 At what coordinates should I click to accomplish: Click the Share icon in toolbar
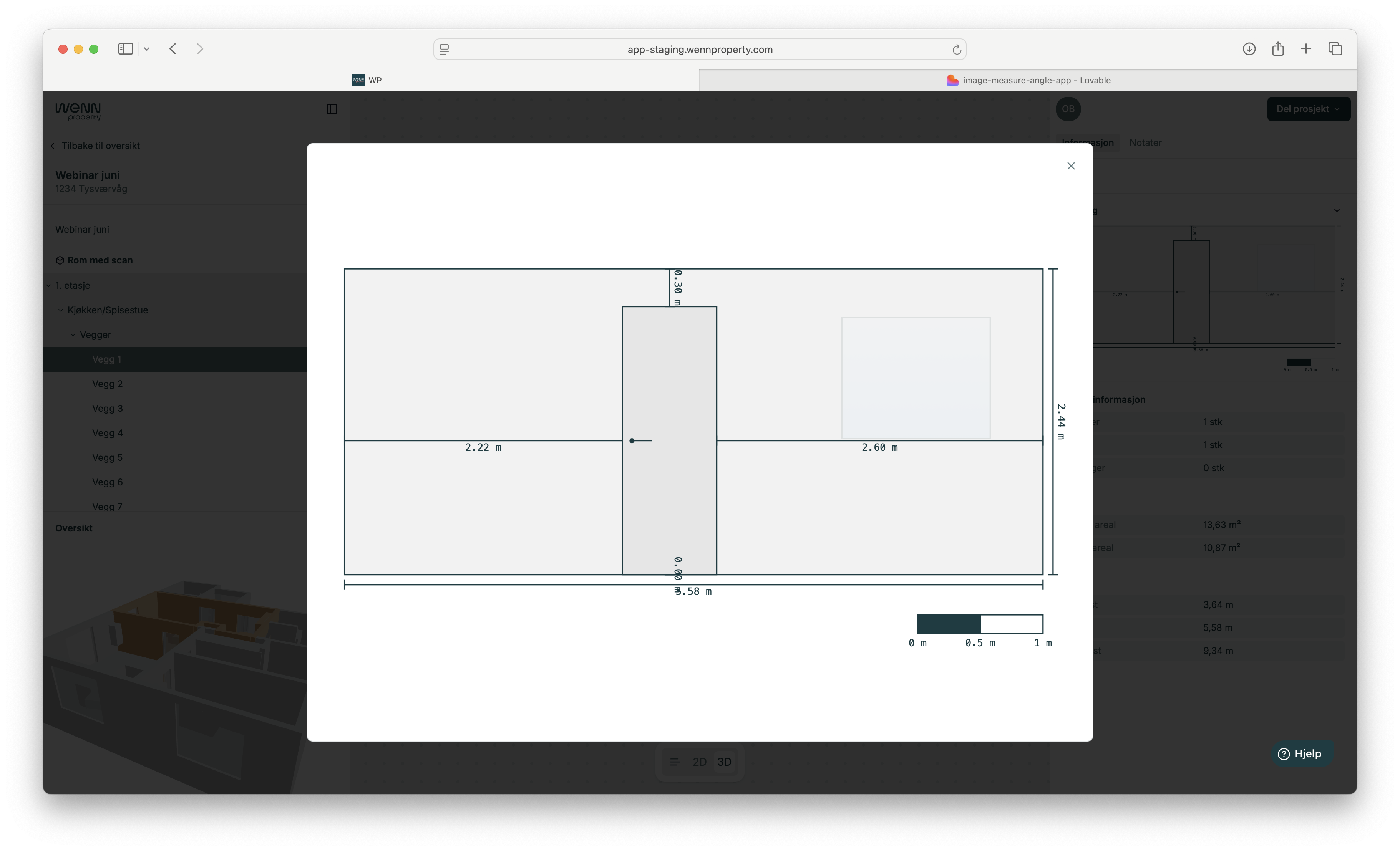(x=1277, y=49)
